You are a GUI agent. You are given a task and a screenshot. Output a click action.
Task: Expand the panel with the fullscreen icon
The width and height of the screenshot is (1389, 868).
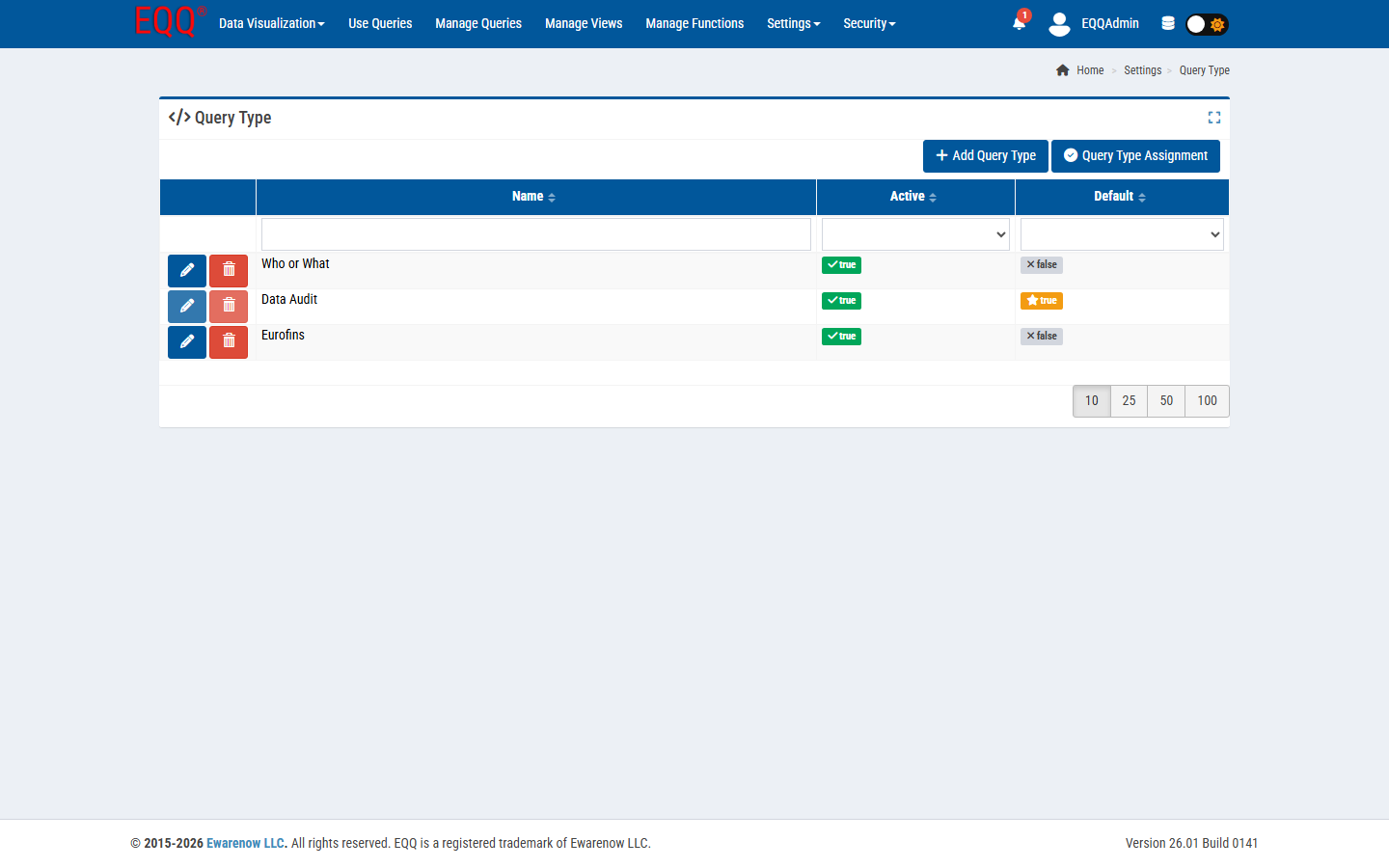1214,118
